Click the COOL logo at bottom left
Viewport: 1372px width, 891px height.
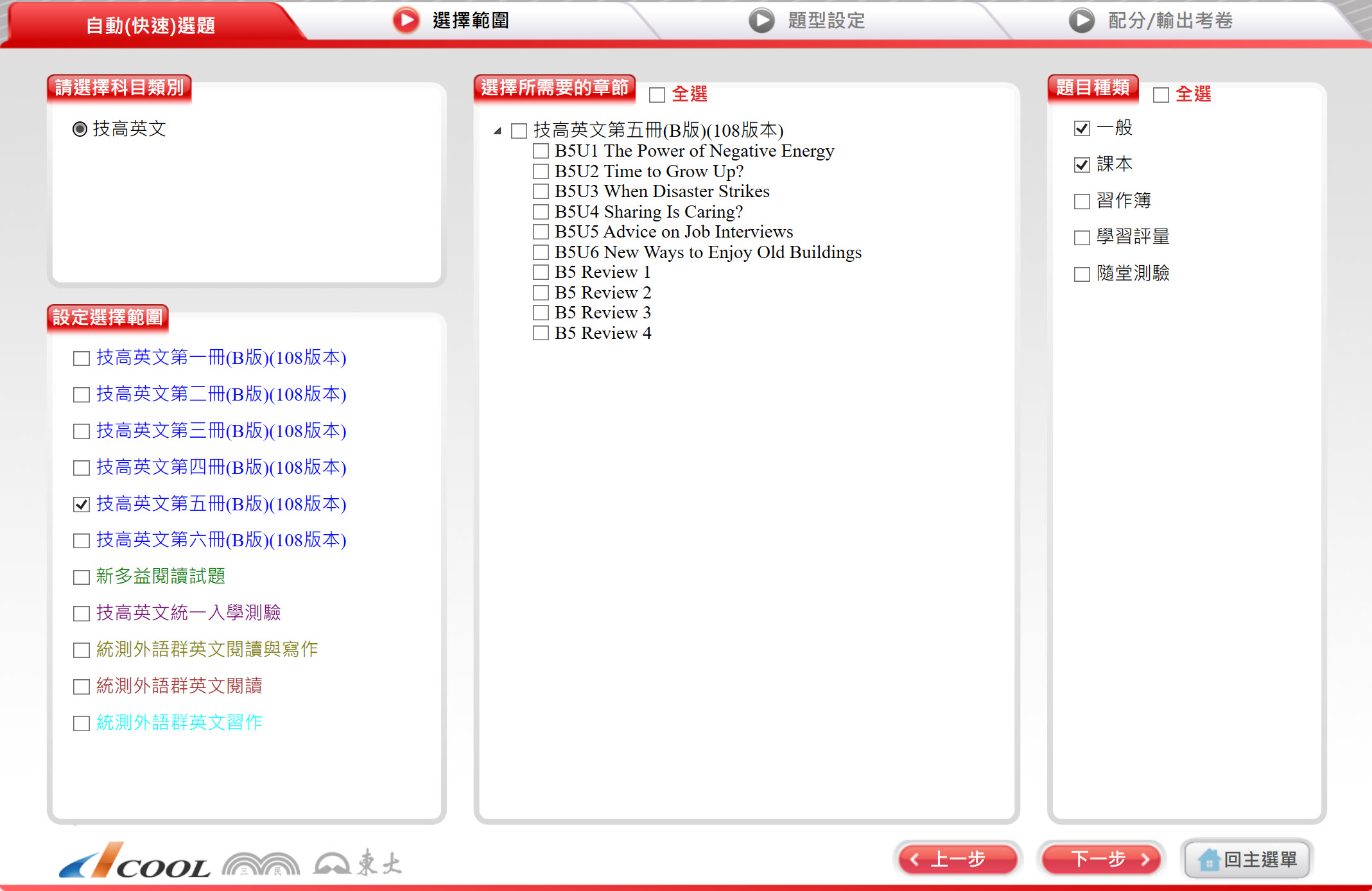135,861
